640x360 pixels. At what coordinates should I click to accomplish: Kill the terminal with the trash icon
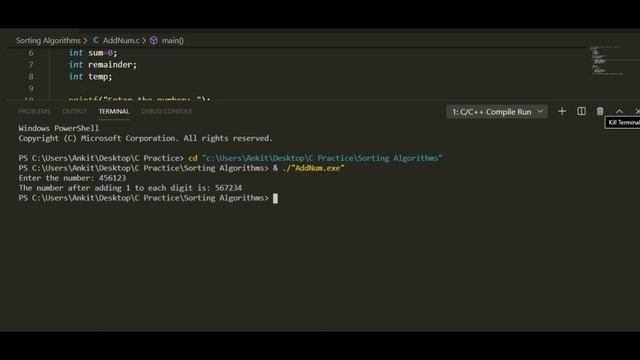pyautogui.click(x=600, y=111)
